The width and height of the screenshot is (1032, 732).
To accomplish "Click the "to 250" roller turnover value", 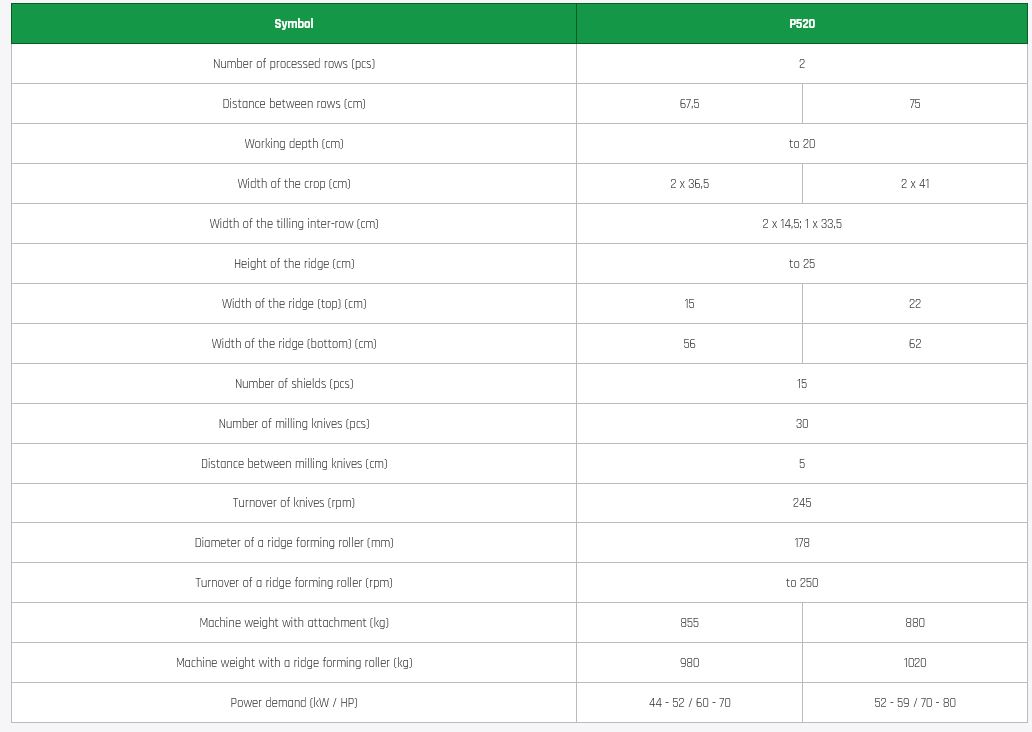I will pyautogui.click(x=802, y=583).
